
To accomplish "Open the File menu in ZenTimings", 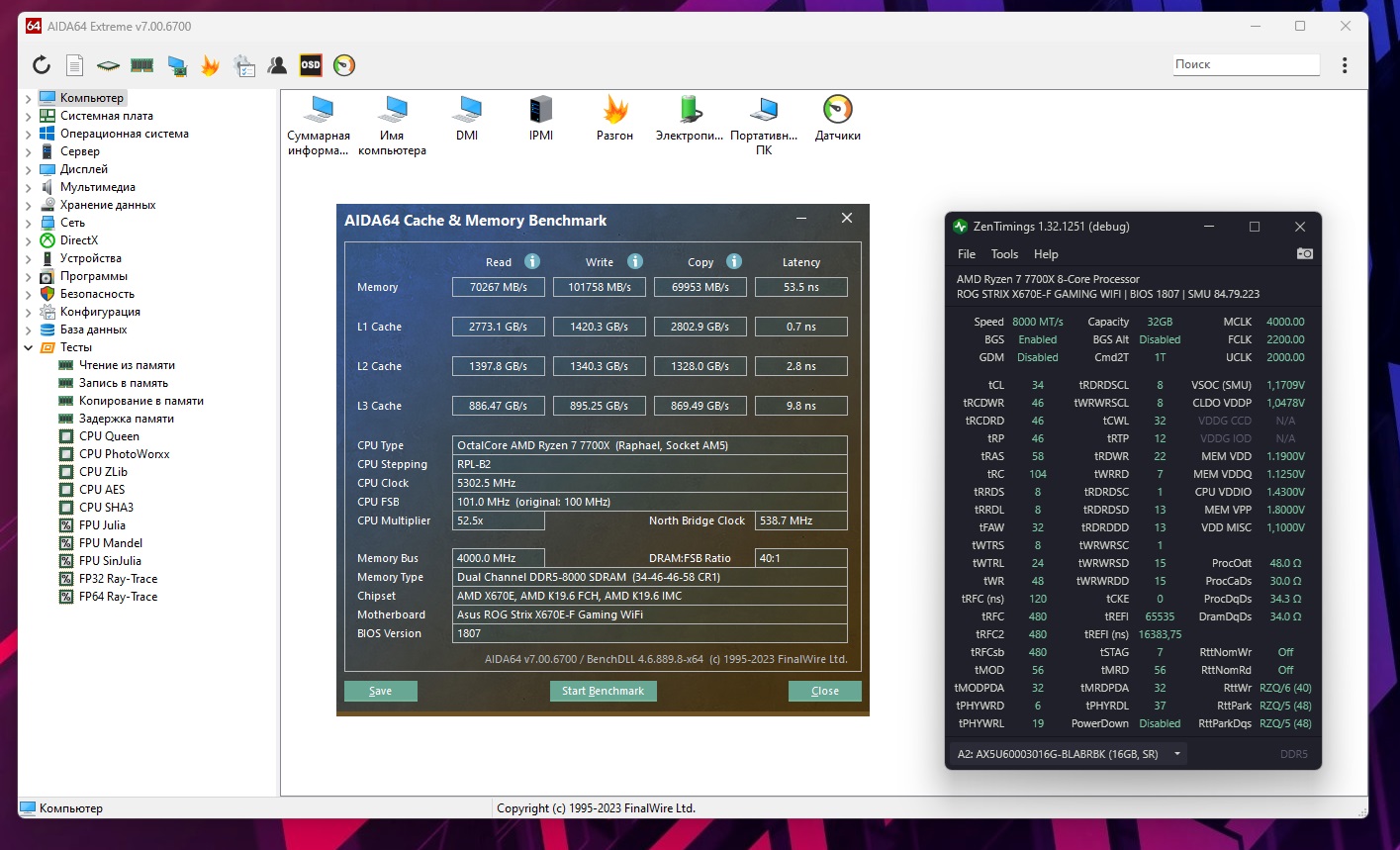I will pyautogui.click(x=967, y=254).
